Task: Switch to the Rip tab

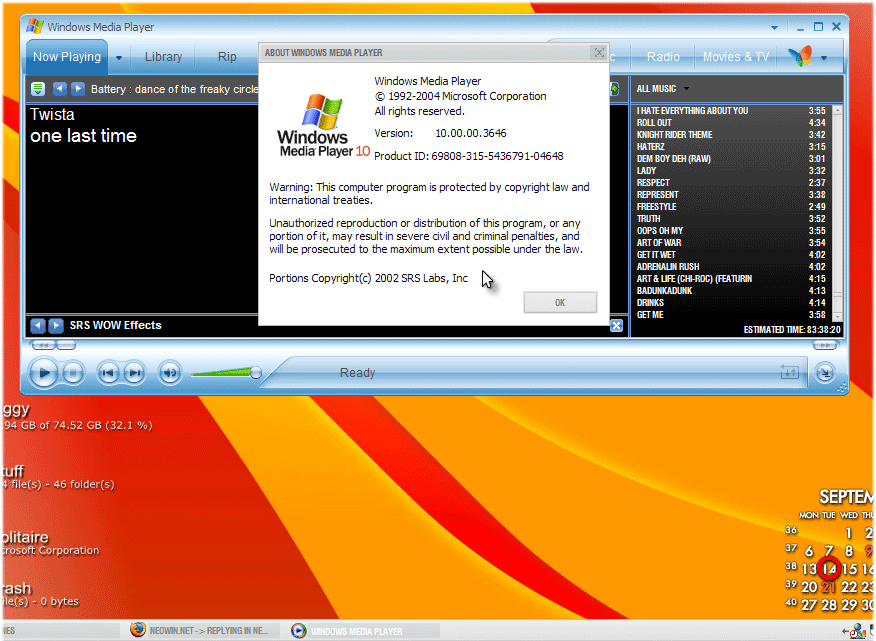Action: [x=227, y=57]
